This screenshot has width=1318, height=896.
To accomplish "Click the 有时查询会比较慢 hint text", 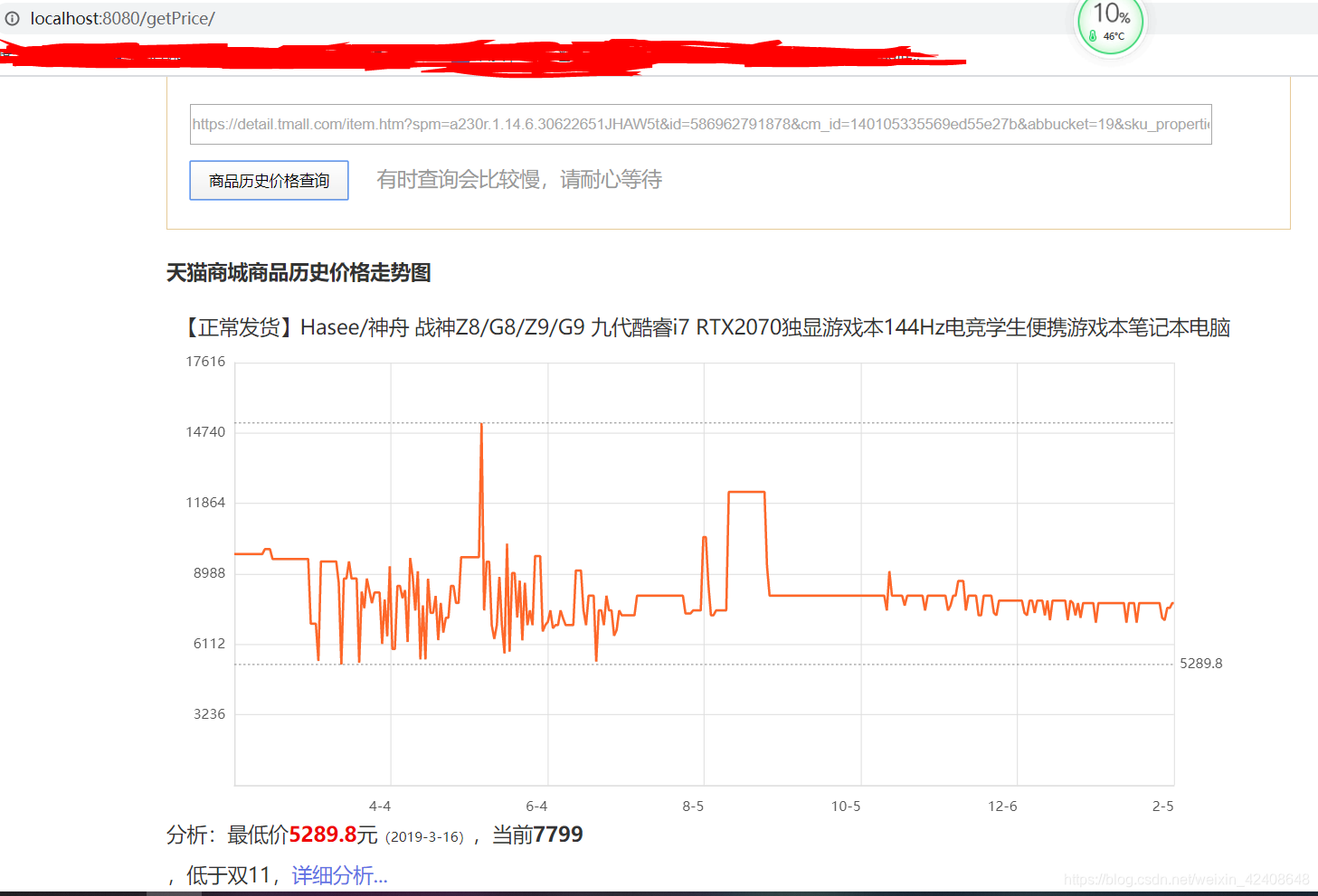I will pyautogui.click(x=519, y=180).
